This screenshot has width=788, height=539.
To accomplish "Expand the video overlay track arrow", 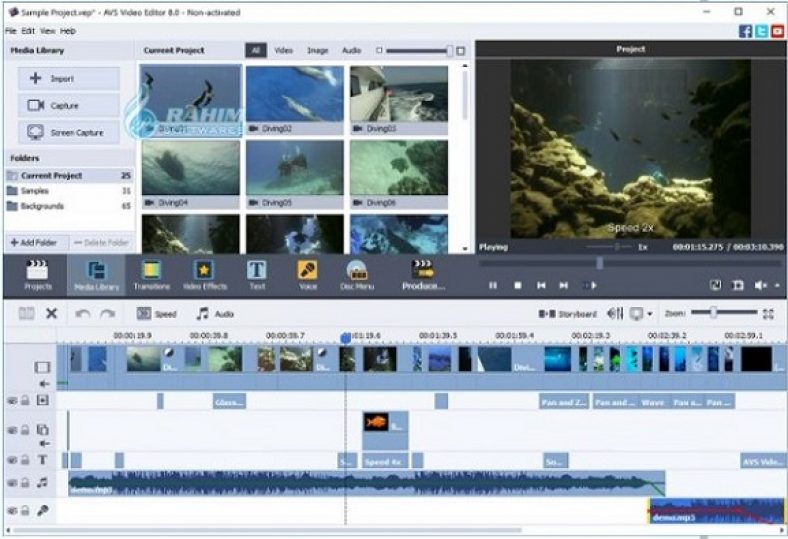I will click(x=44, y=443).
